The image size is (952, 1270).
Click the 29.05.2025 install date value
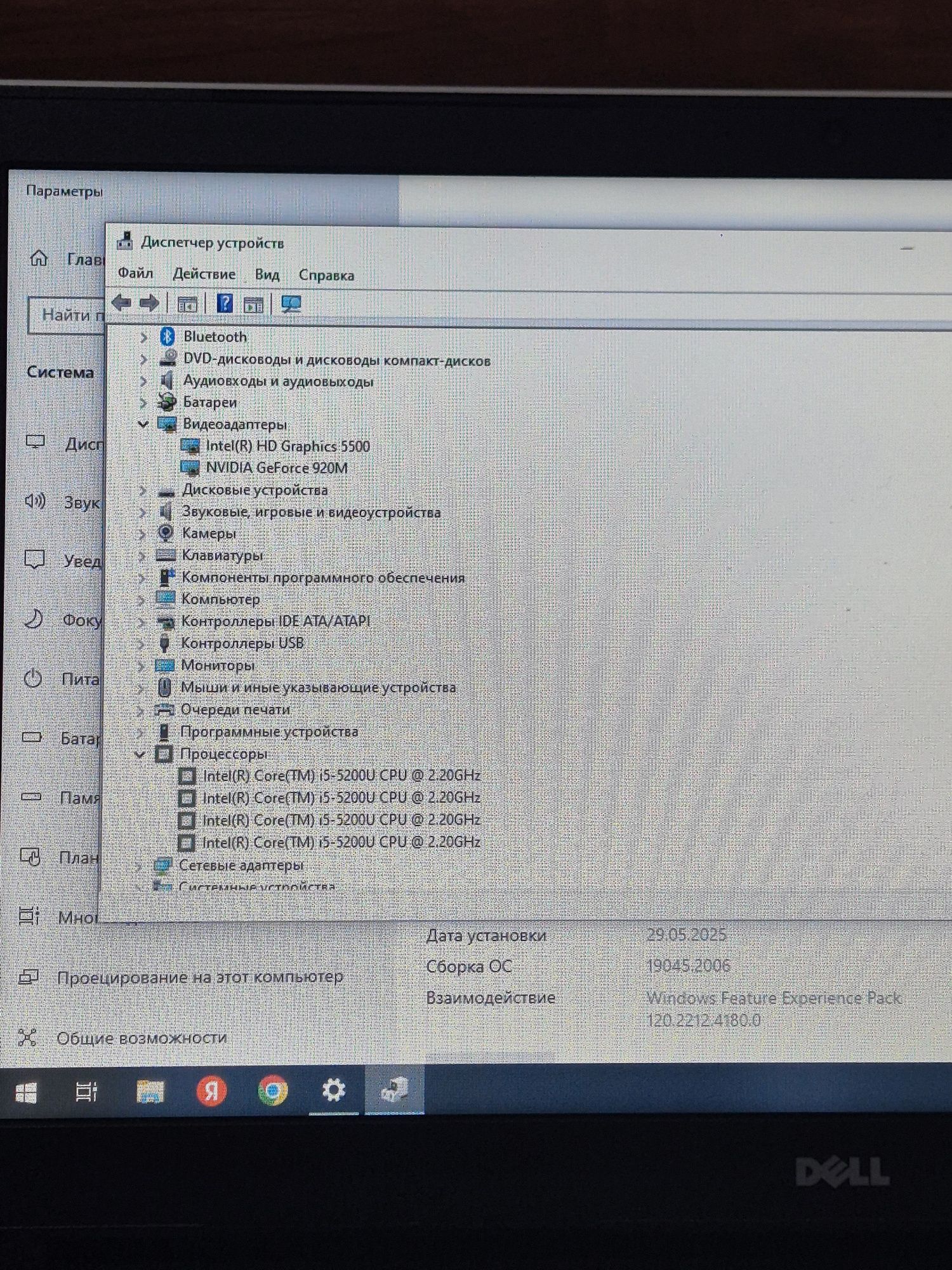click(x=686, y=935)
